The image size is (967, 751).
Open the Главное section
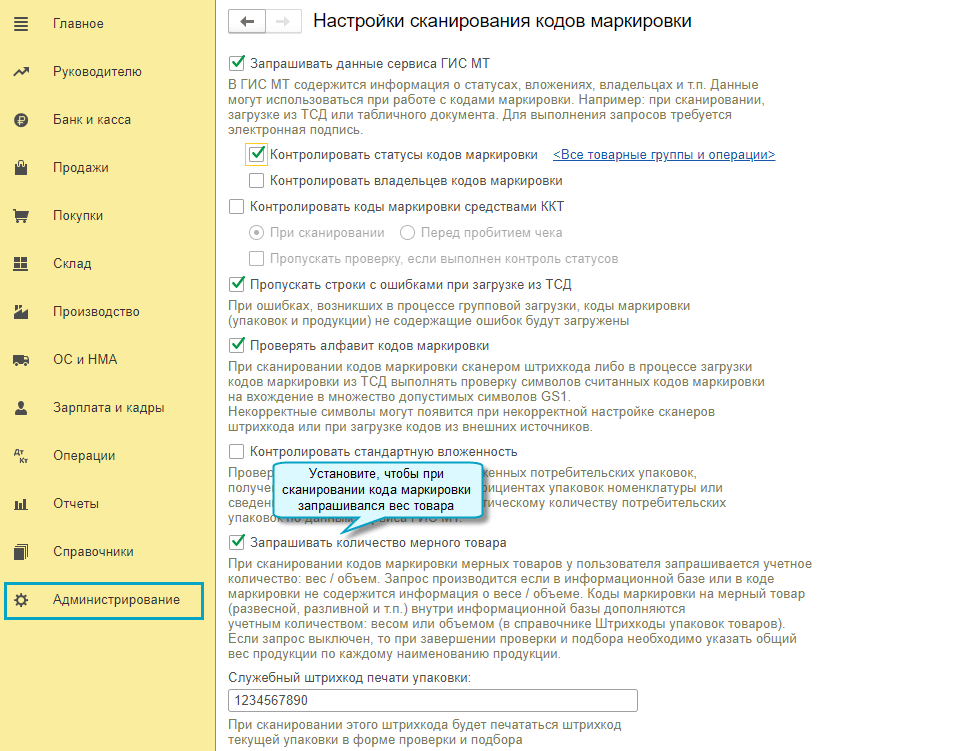(78, 24)
